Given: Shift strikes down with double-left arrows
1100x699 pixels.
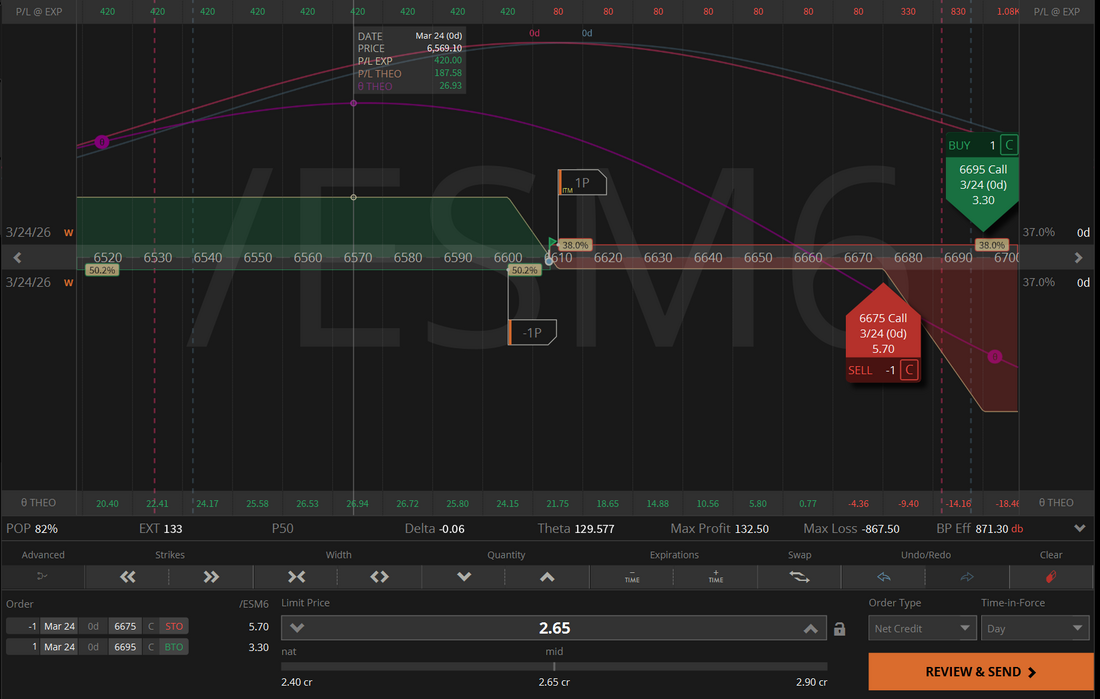Looking at the screenshot, I should point(127,577).
